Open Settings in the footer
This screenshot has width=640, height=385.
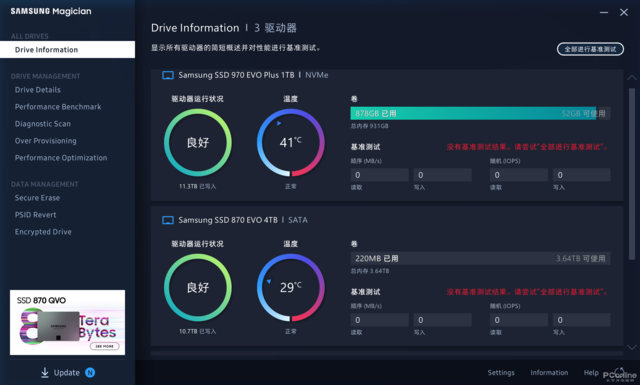pyautogui.click(x=501, y=373)
